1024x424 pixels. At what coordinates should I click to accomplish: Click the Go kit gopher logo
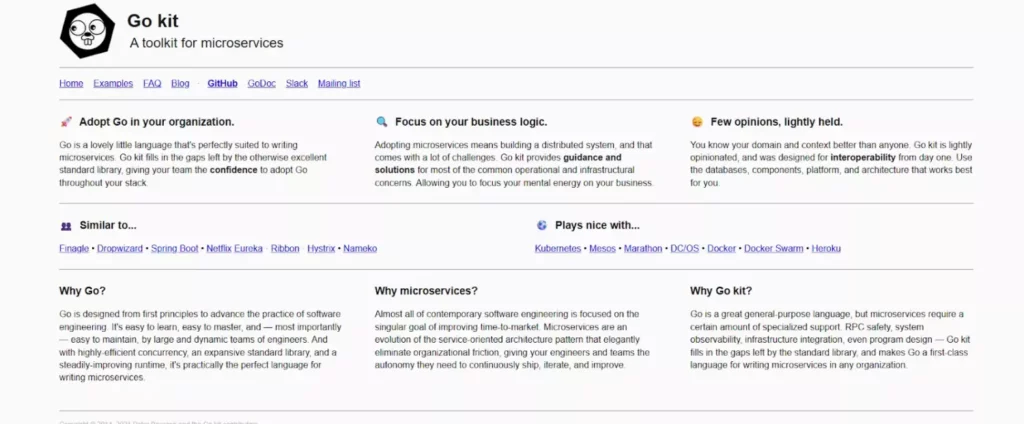(x=87, y=30)
